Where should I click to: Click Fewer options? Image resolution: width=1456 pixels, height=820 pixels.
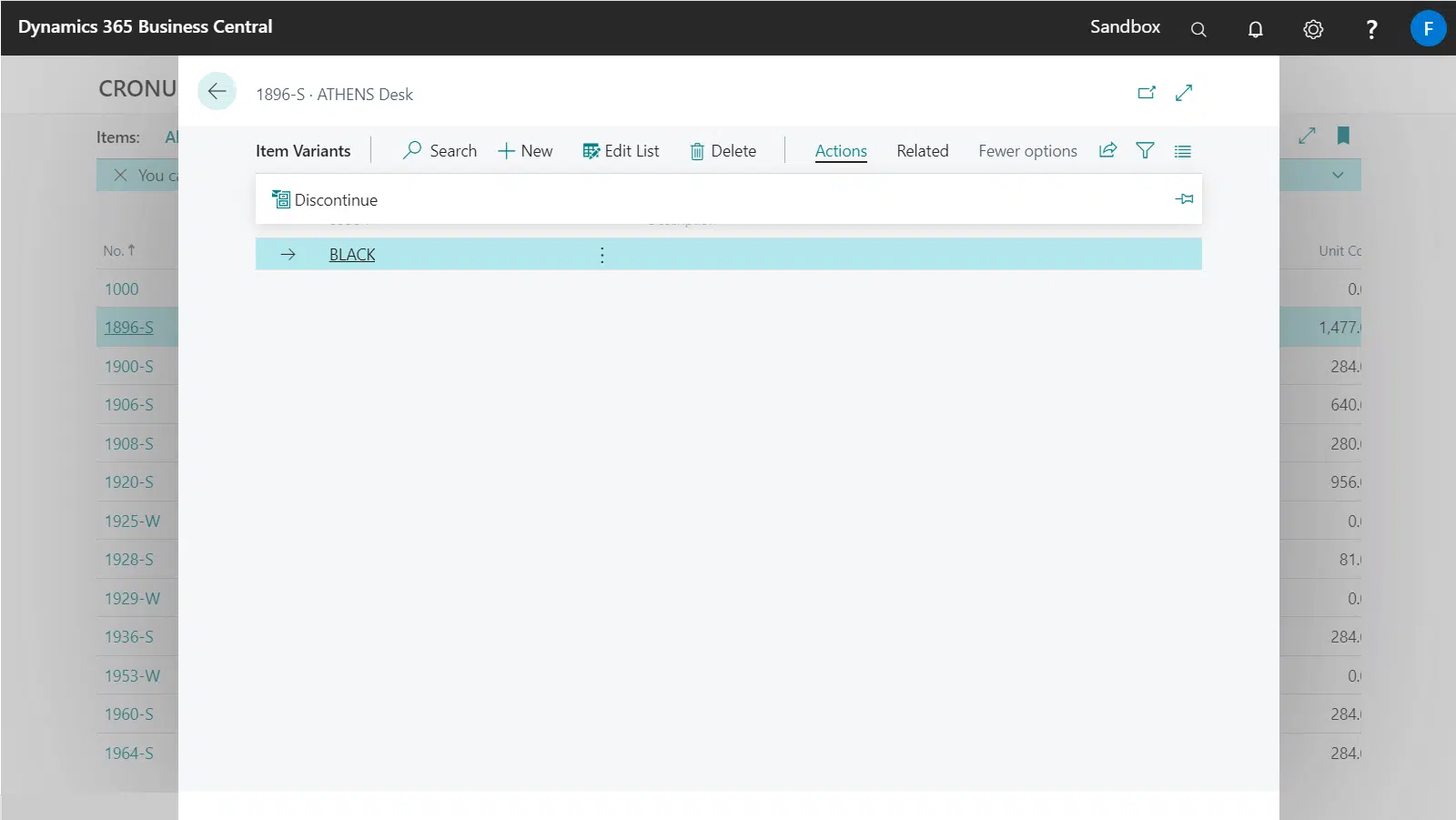click(1027, 151)
